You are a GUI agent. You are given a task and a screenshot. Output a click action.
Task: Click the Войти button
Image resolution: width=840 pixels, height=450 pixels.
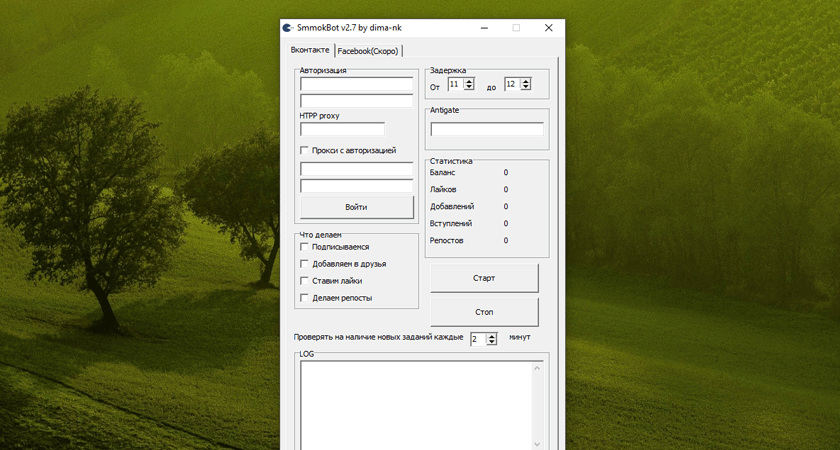point(356,207)
